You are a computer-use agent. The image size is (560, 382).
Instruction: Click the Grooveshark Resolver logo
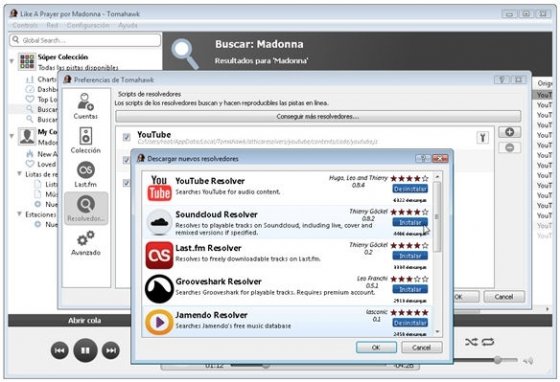[159, 289]
